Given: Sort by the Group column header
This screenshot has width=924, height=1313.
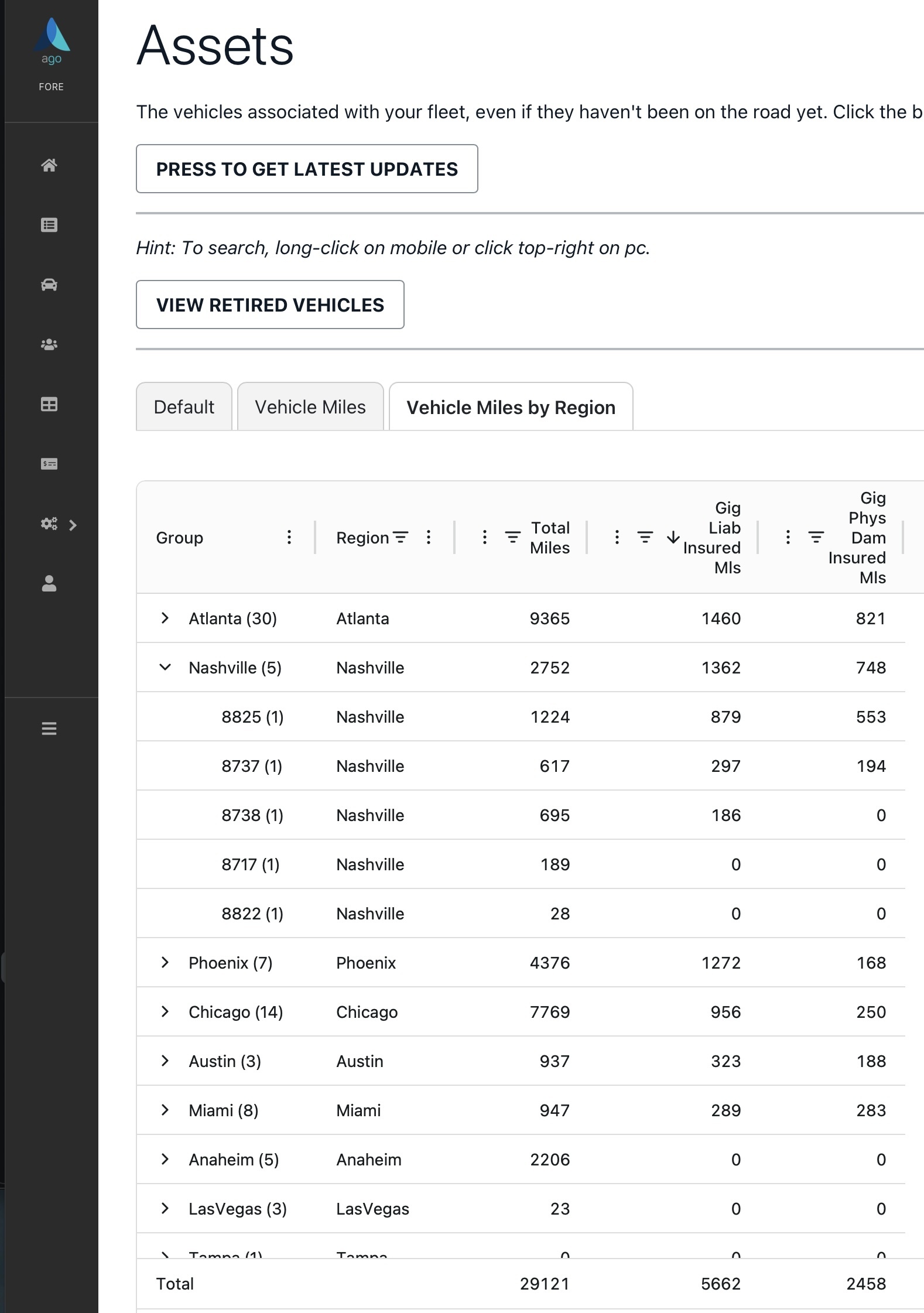Looking at the screenshot, I should 179,538.
